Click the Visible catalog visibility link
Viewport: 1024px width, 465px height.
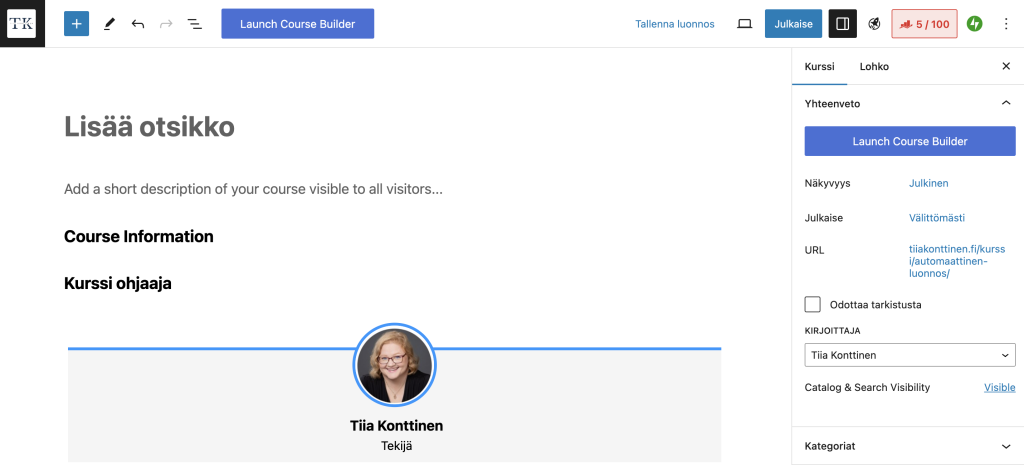[999, 387]
